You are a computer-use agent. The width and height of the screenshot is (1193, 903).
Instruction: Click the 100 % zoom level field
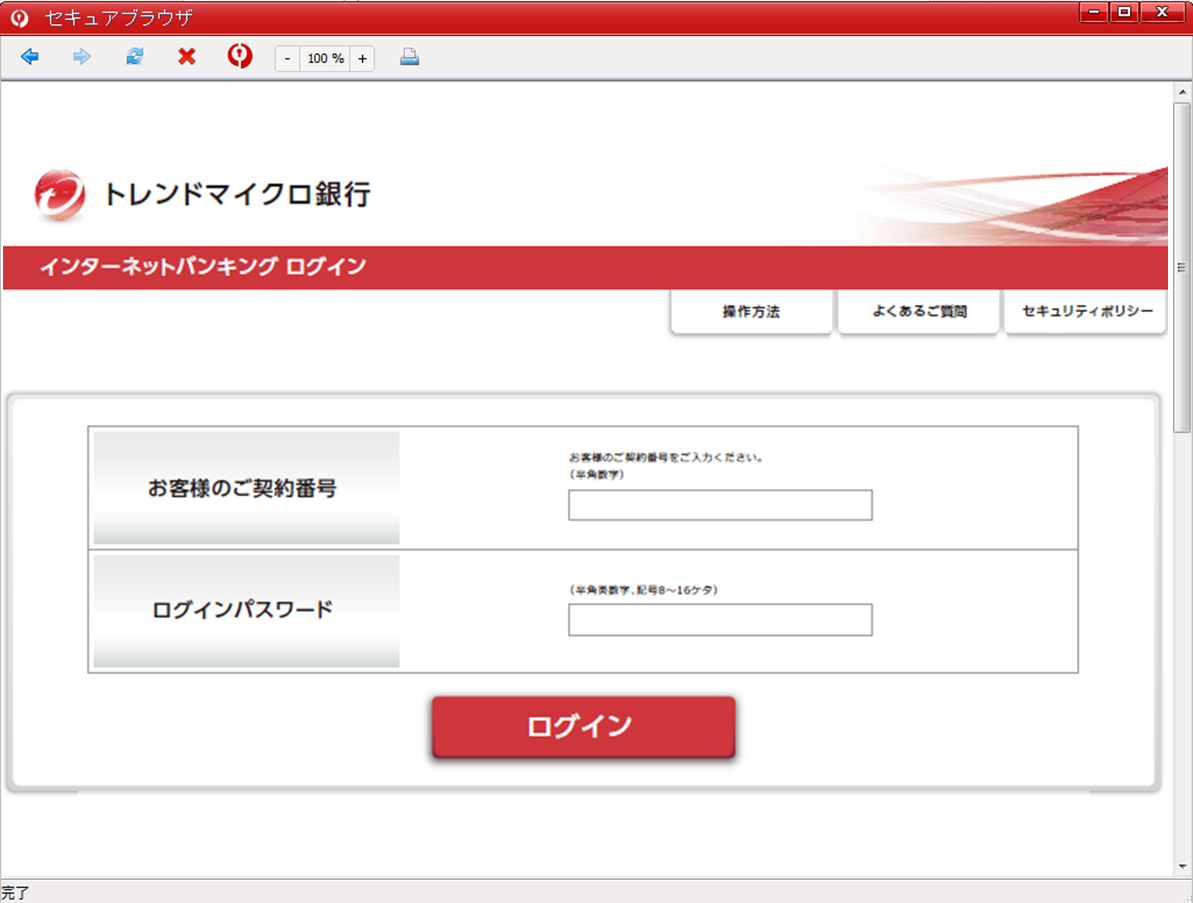click(x=325, y=59)
